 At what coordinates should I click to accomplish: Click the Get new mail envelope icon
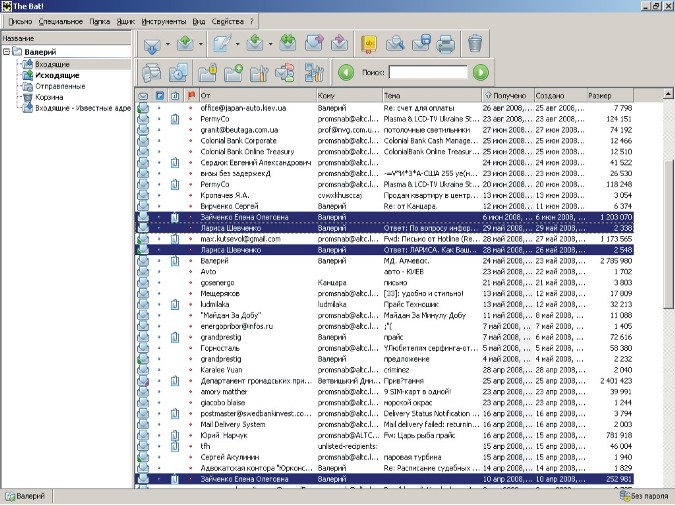tap(152, 44)
